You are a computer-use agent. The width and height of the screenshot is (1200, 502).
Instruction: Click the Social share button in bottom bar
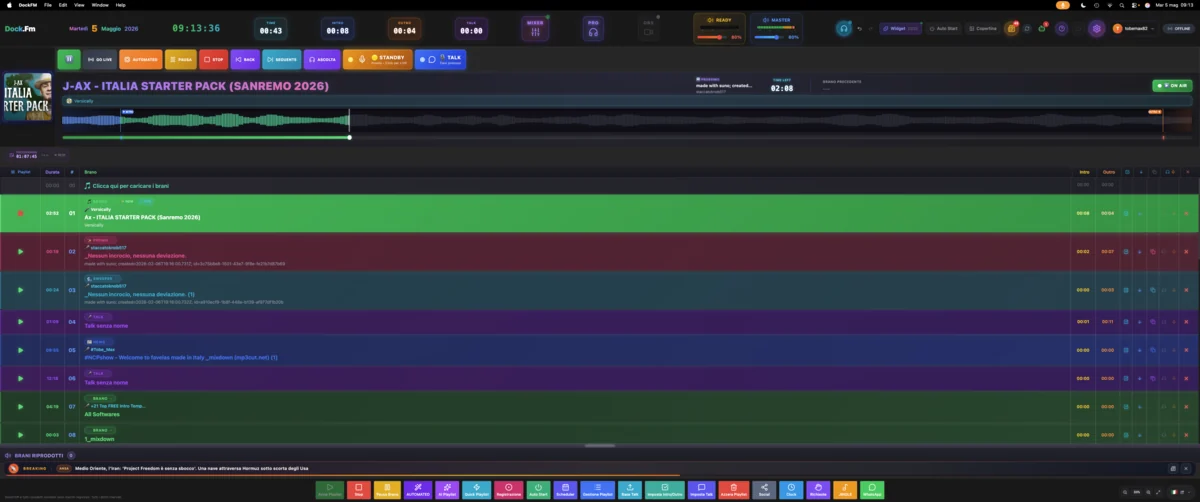(x=764, y=490)
